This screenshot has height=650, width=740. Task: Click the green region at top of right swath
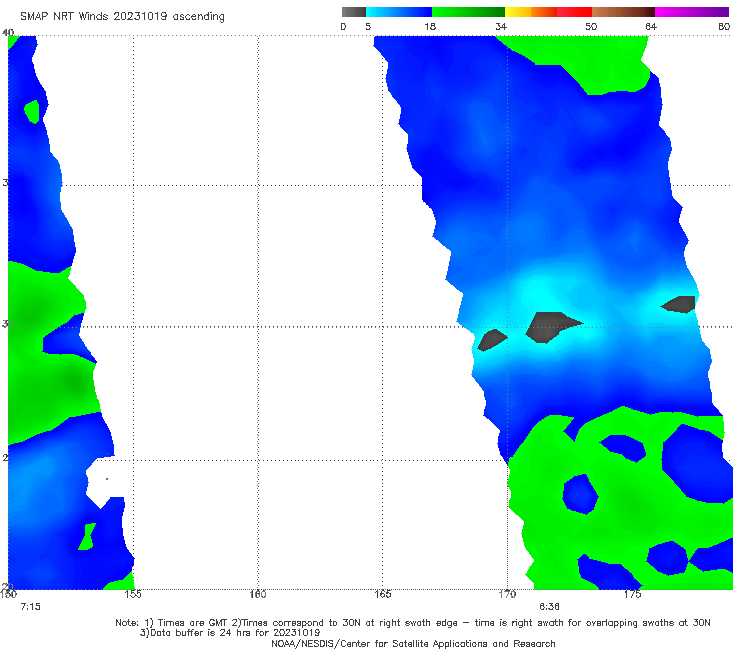tap(590, 61)
